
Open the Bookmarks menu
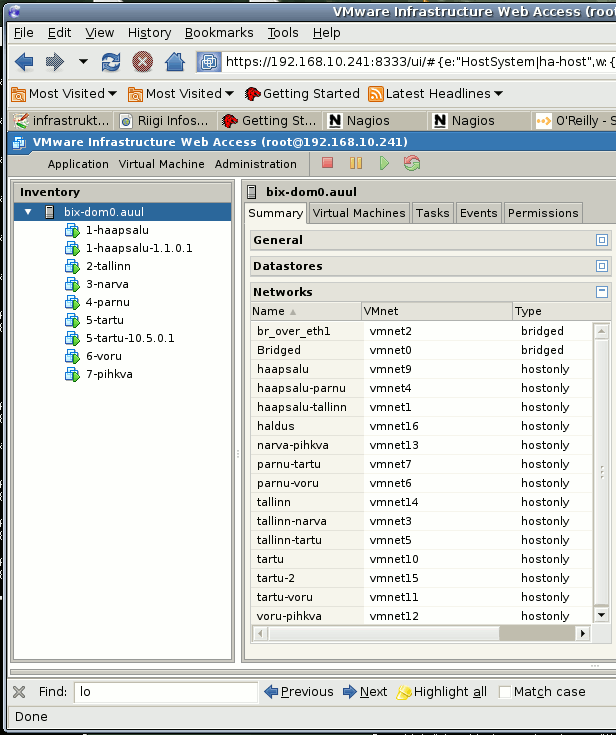coord(219,33)
